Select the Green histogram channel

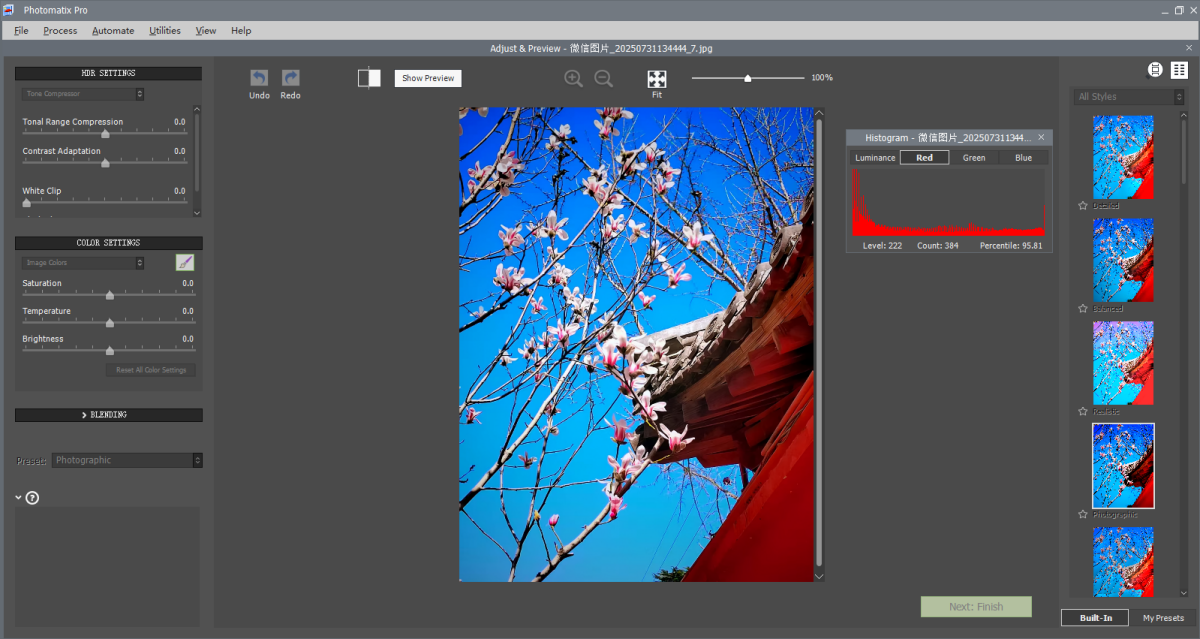click(x=973, y=158)
